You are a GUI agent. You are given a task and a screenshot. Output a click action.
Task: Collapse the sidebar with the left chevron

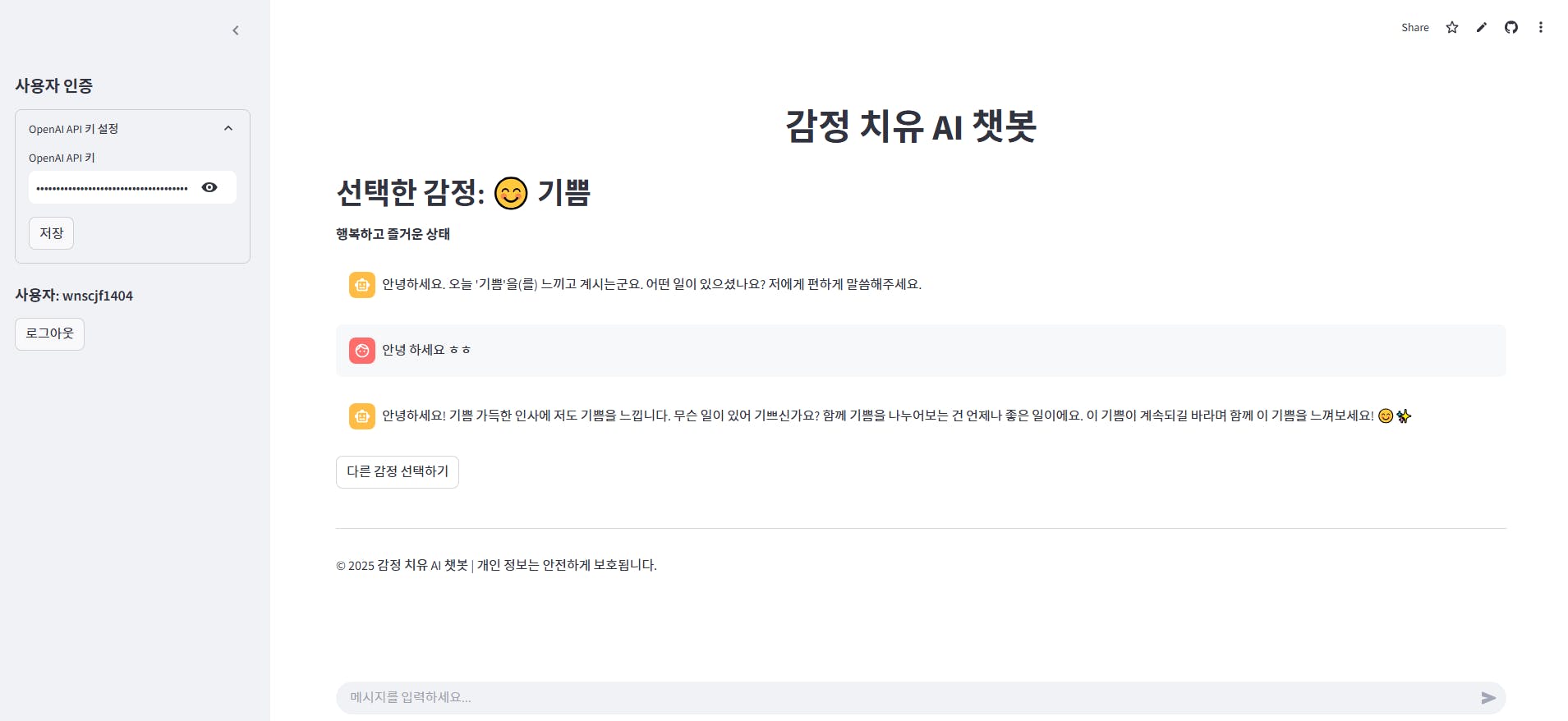click(236, 30)
